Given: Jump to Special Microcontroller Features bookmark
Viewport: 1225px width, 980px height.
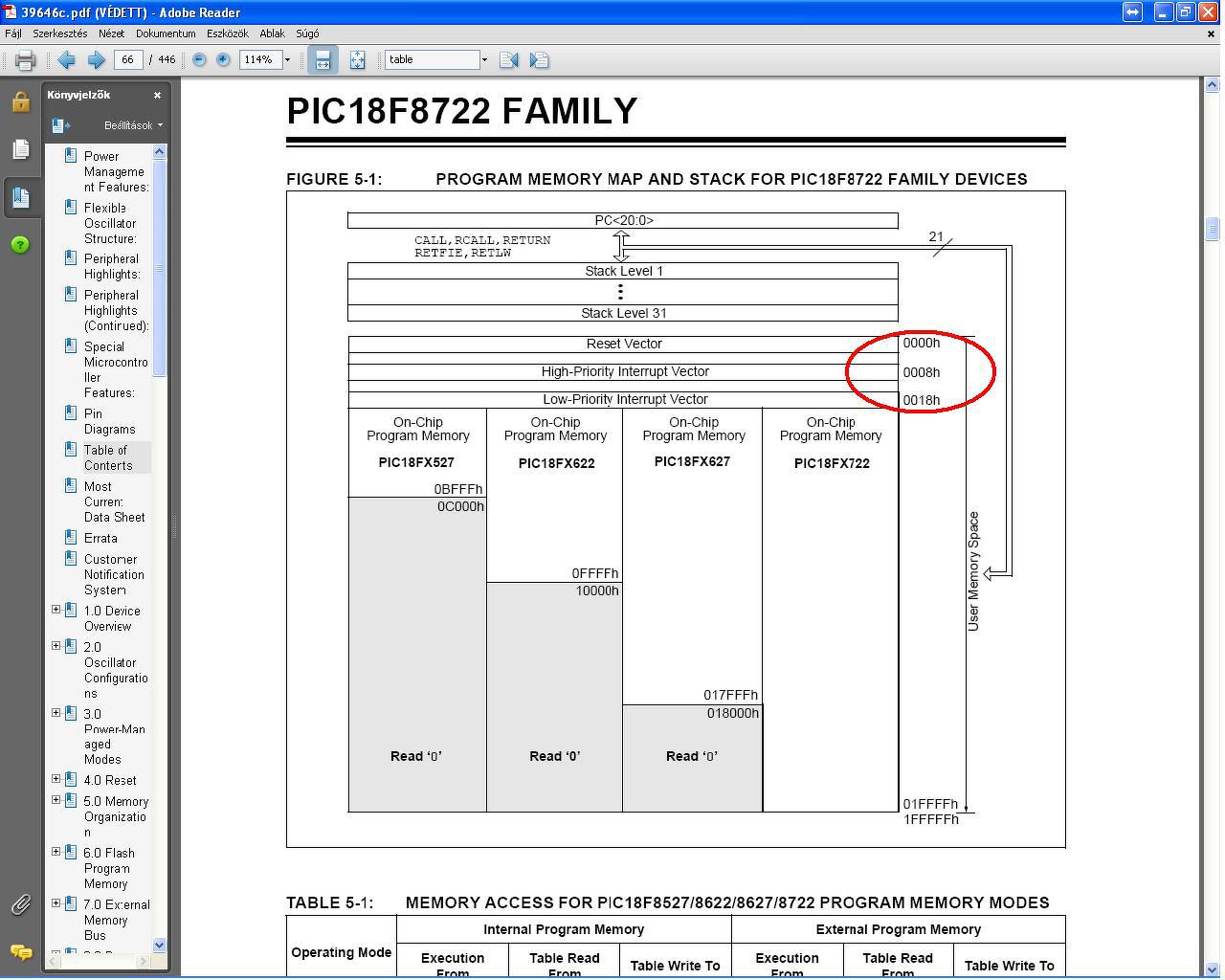Looking at the screenshot, I should (x=116, y=369).
